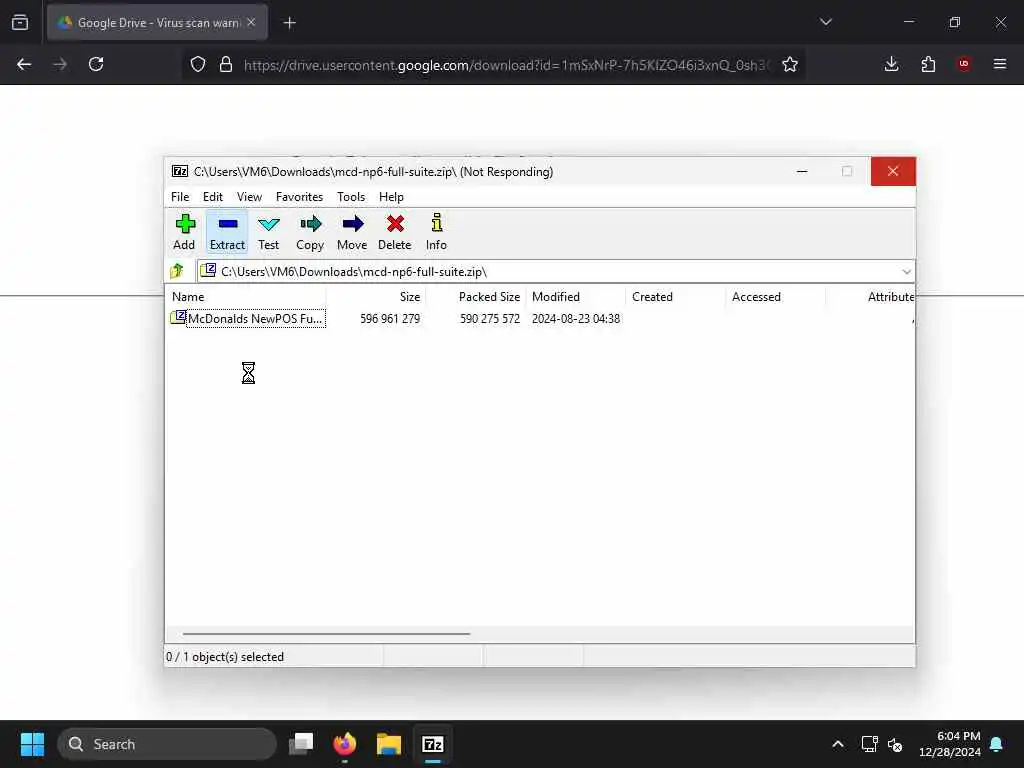Click the horizontal scrollbar in the file list
Image resolution: width=1024 pixels, height=768 pixels.
tap(326, 633)
